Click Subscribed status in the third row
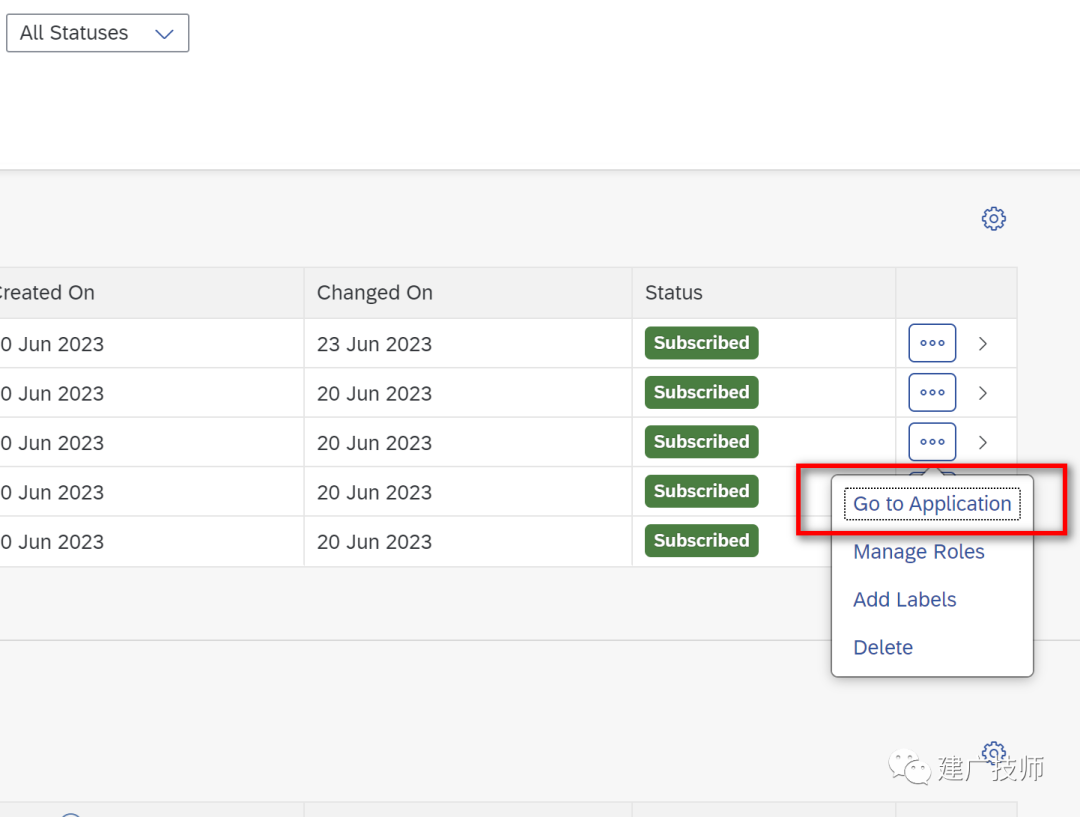Viewport: 1080px width, 817px height. coord(701,442)
